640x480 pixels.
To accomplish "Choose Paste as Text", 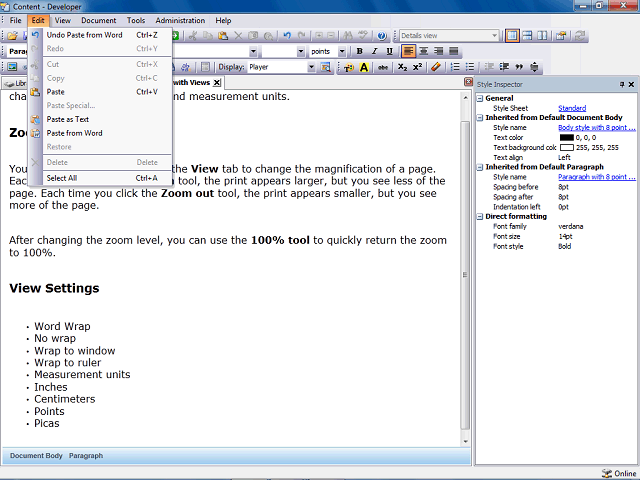I will click(x=100, y=119).
